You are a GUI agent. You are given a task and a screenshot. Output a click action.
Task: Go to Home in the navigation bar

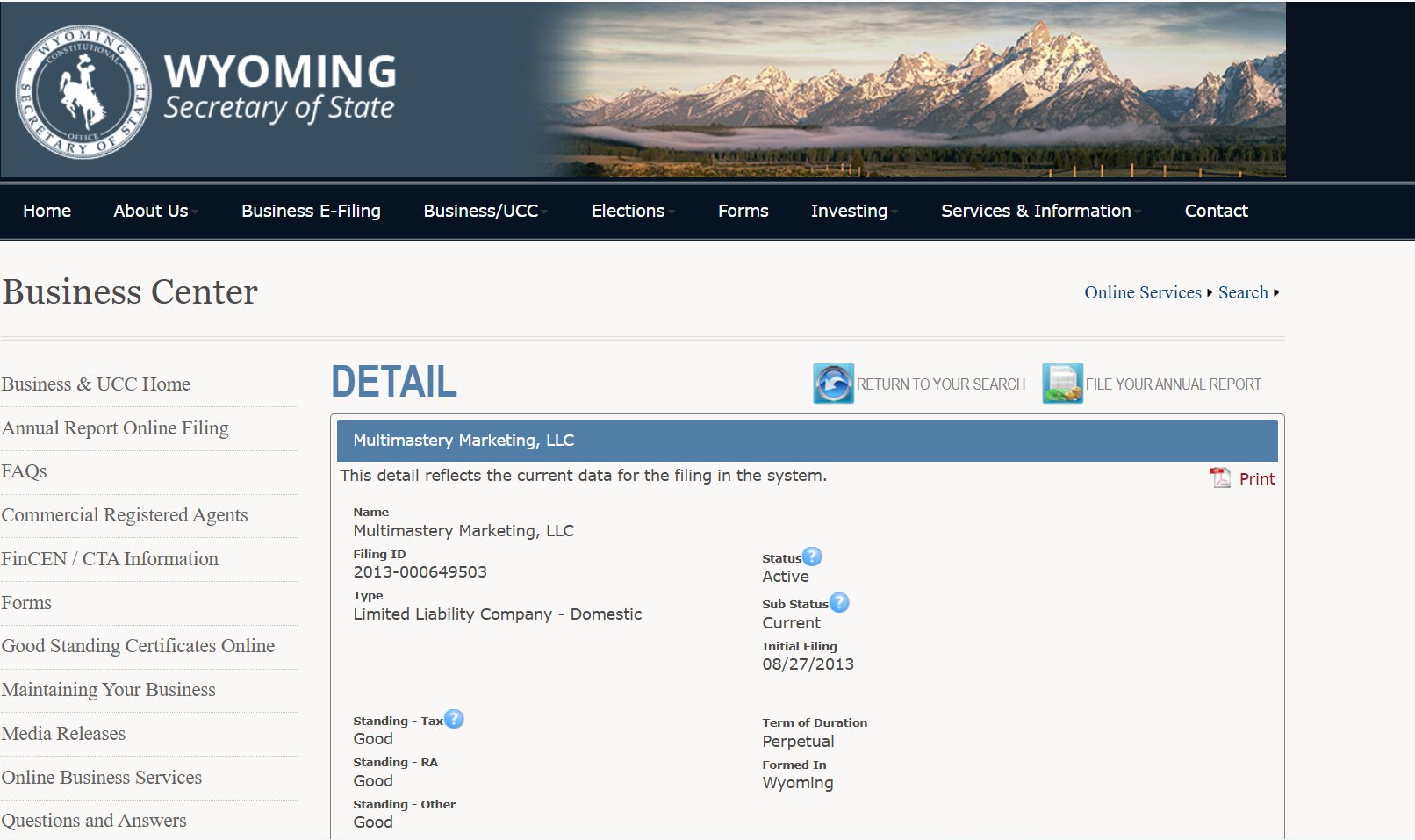tap(47, 211)
